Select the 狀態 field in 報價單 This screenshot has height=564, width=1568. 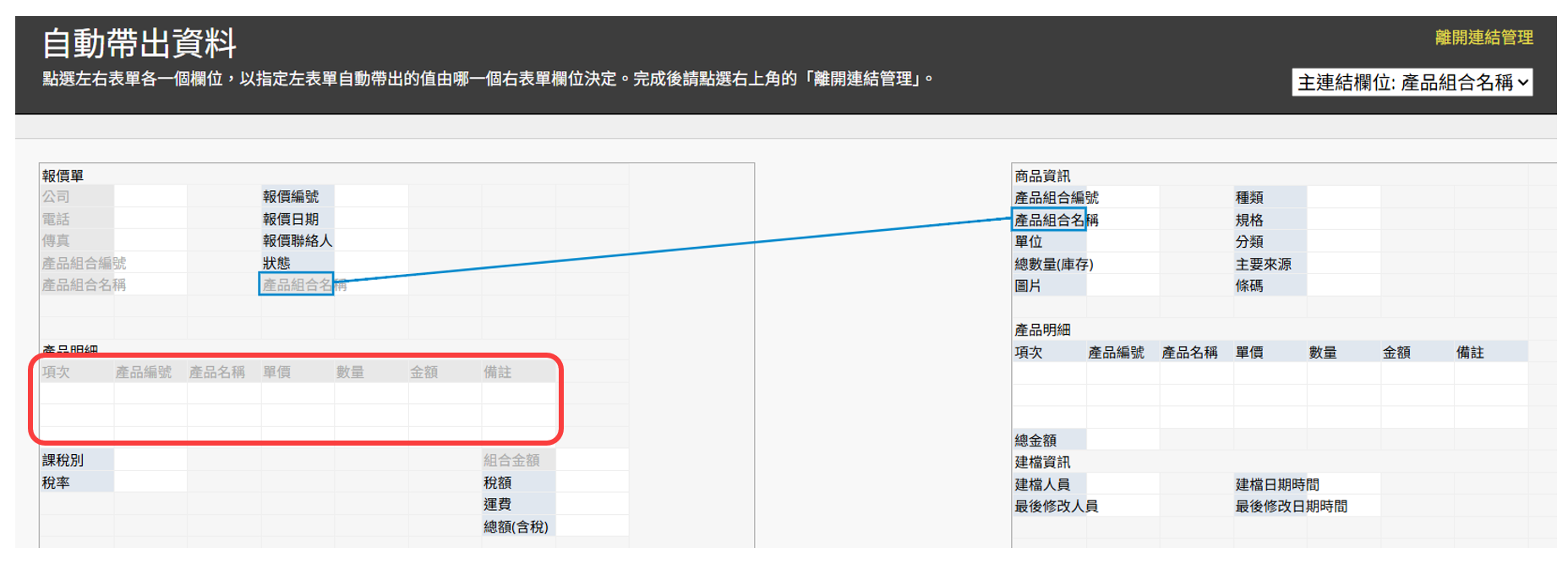[x=276, y=263]
